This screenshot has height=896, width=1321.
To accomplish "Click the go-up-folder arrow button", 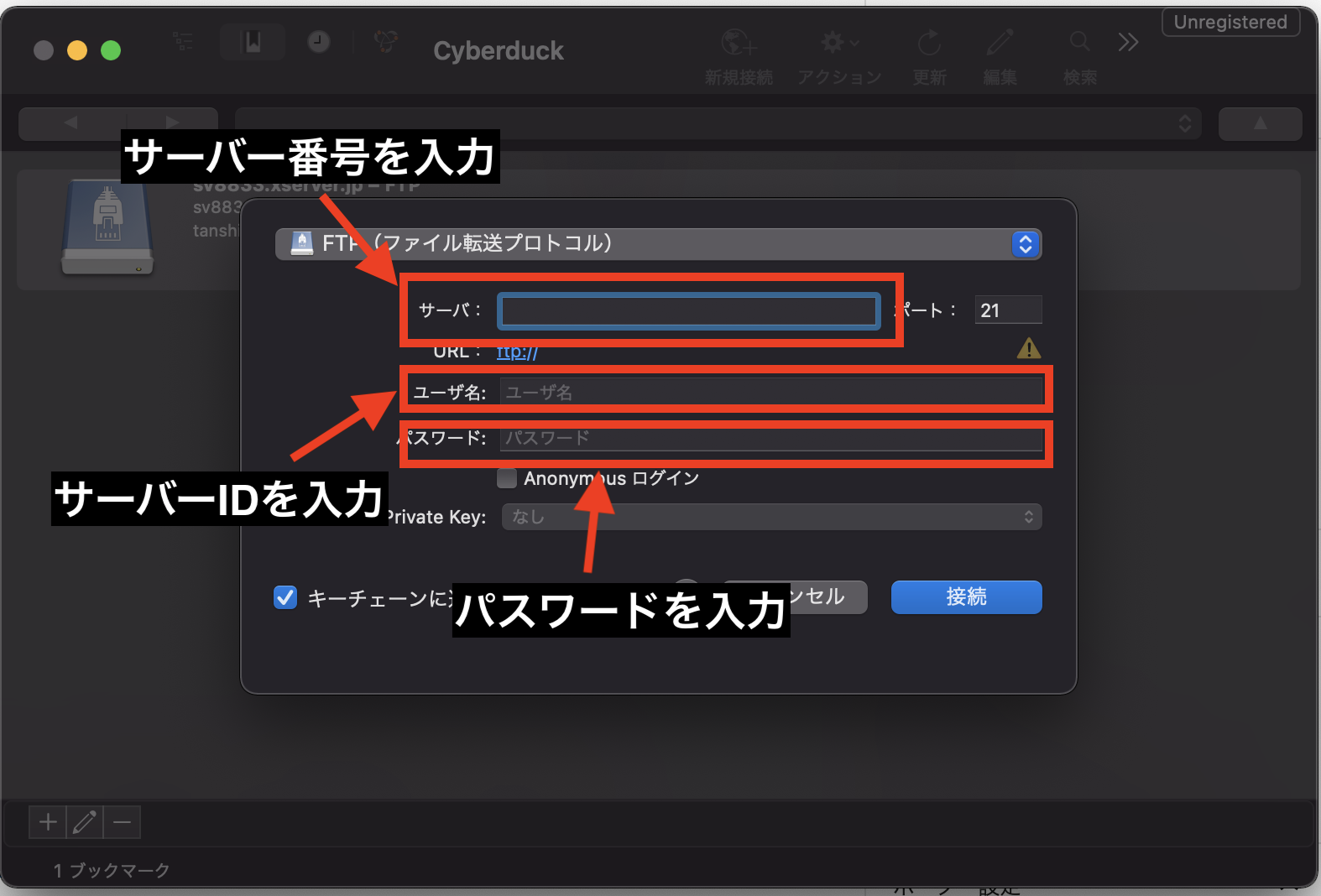I will (x=1261, y=123).
